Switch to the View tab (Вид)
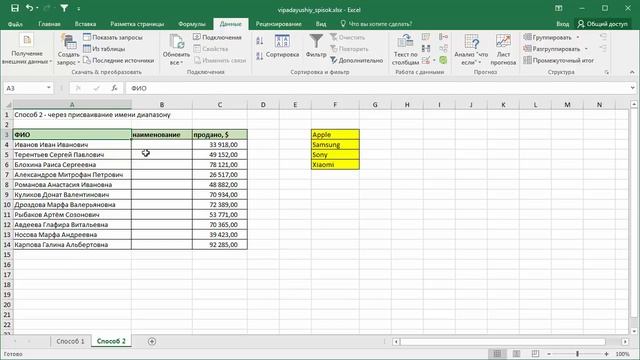 tap(321, 24)
